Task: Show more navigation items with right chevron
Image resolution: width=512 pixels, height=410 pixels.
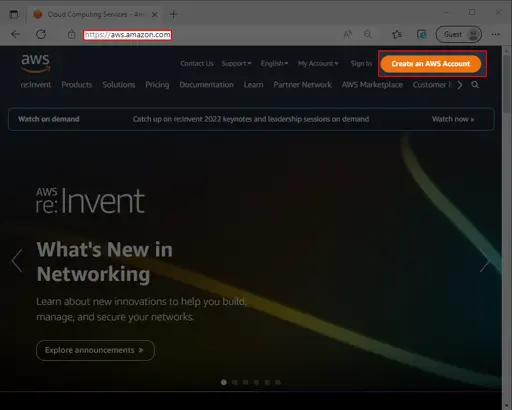Action: coord(460,85)
